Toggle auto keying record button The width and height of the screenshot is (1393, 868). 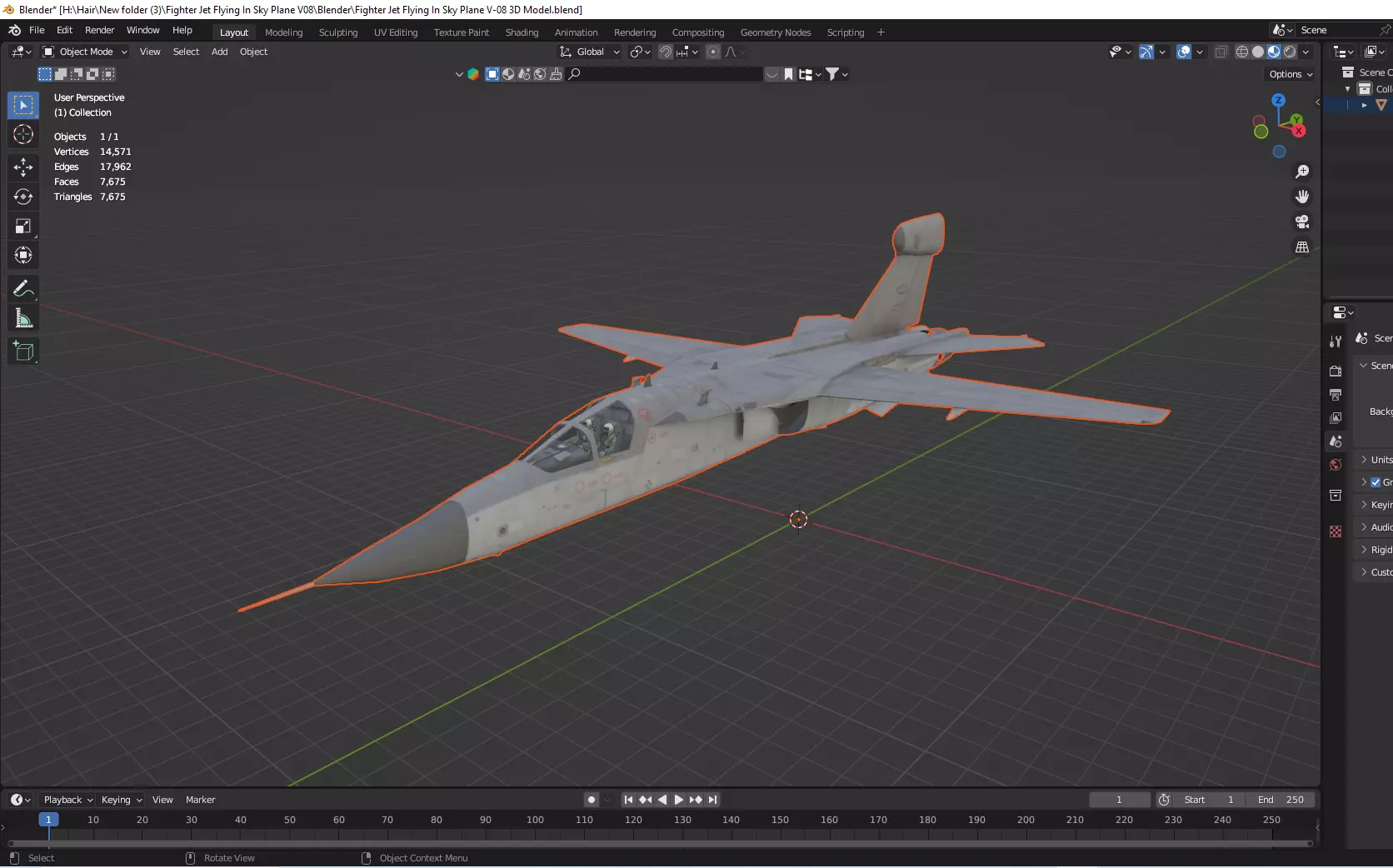[591, 800]
